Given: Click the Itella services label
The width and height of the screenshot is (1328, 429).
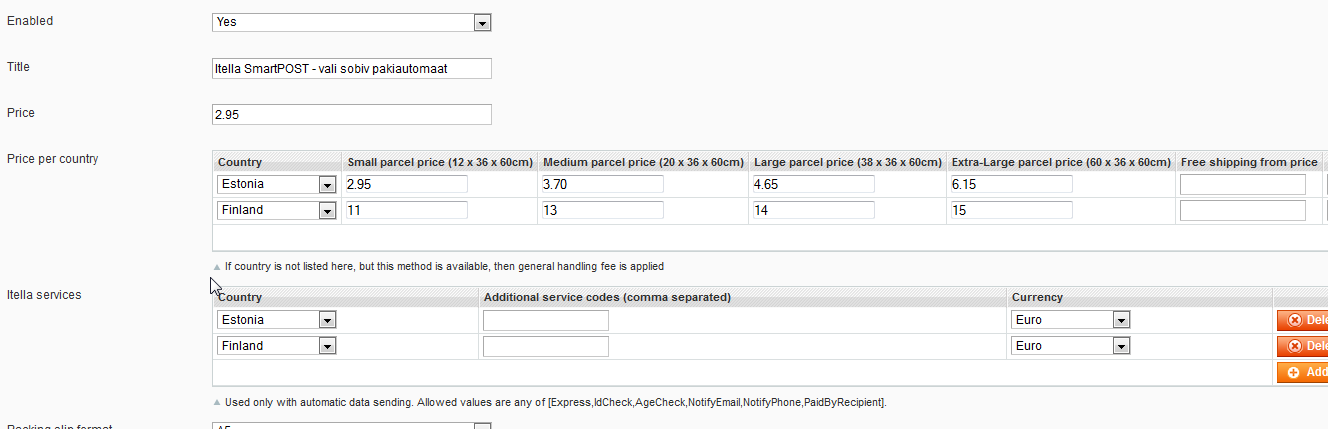Looking at the screenshot, I should coord(44,295).
